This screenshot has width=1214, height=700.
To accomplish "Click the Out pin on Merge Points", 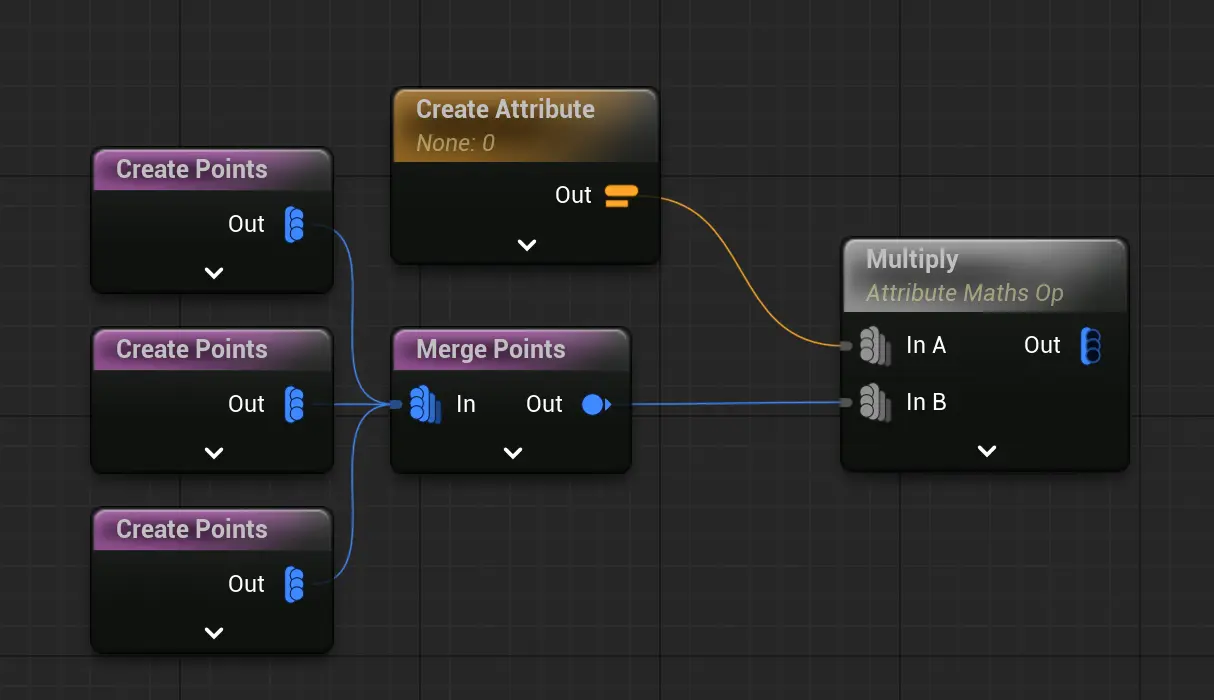I will pos(595,404).
